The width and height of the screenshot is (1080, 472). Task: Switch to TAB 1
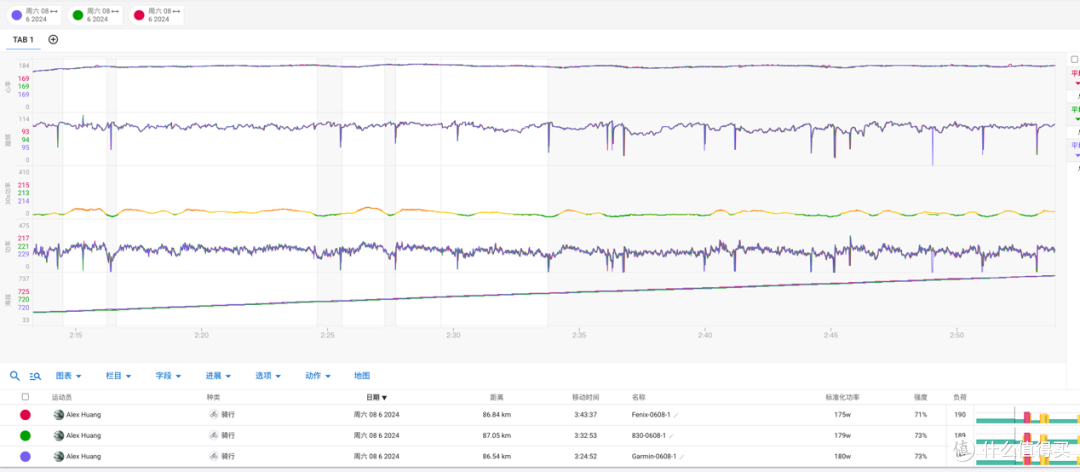click(x=23, y=39)
